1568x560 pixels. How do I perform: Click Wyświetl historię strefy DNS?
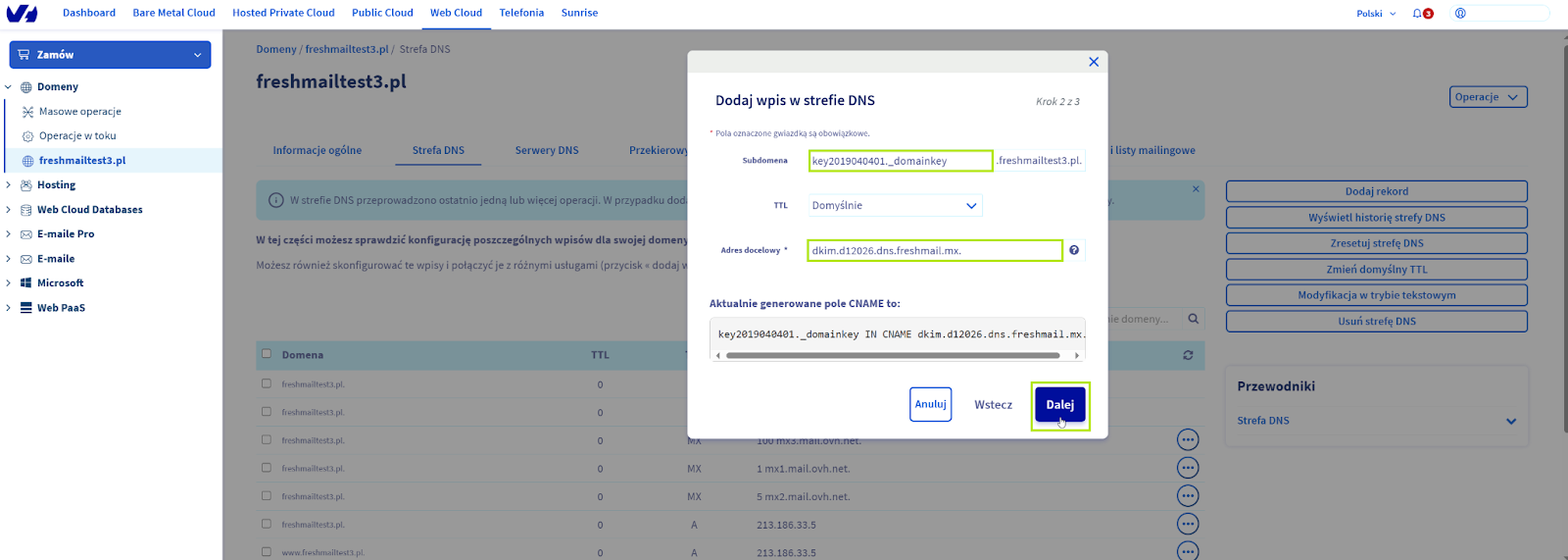pos(1376,218)
